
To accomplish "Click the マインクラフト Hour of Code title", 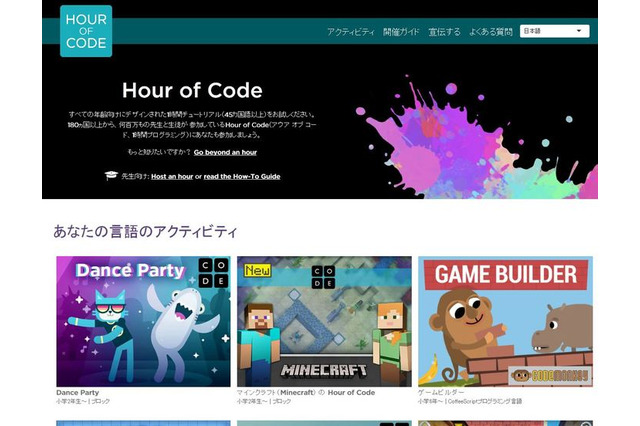I will coord(306,393).
